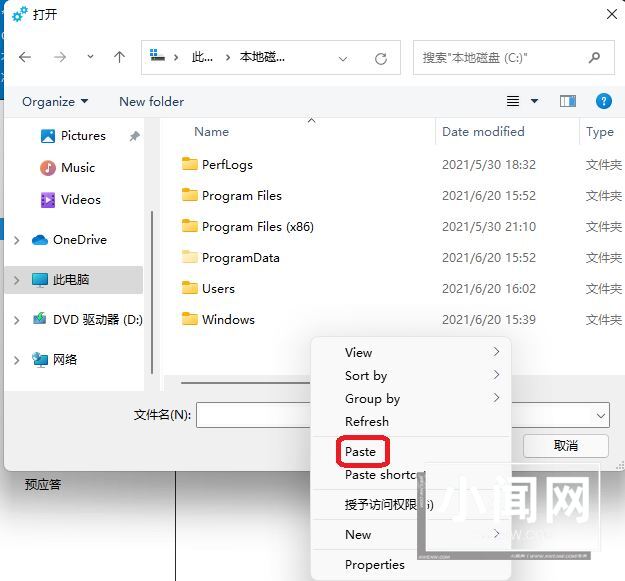Click the date 2021/5/30 18:32
The image size is (625, 581).
click(489, 165)
